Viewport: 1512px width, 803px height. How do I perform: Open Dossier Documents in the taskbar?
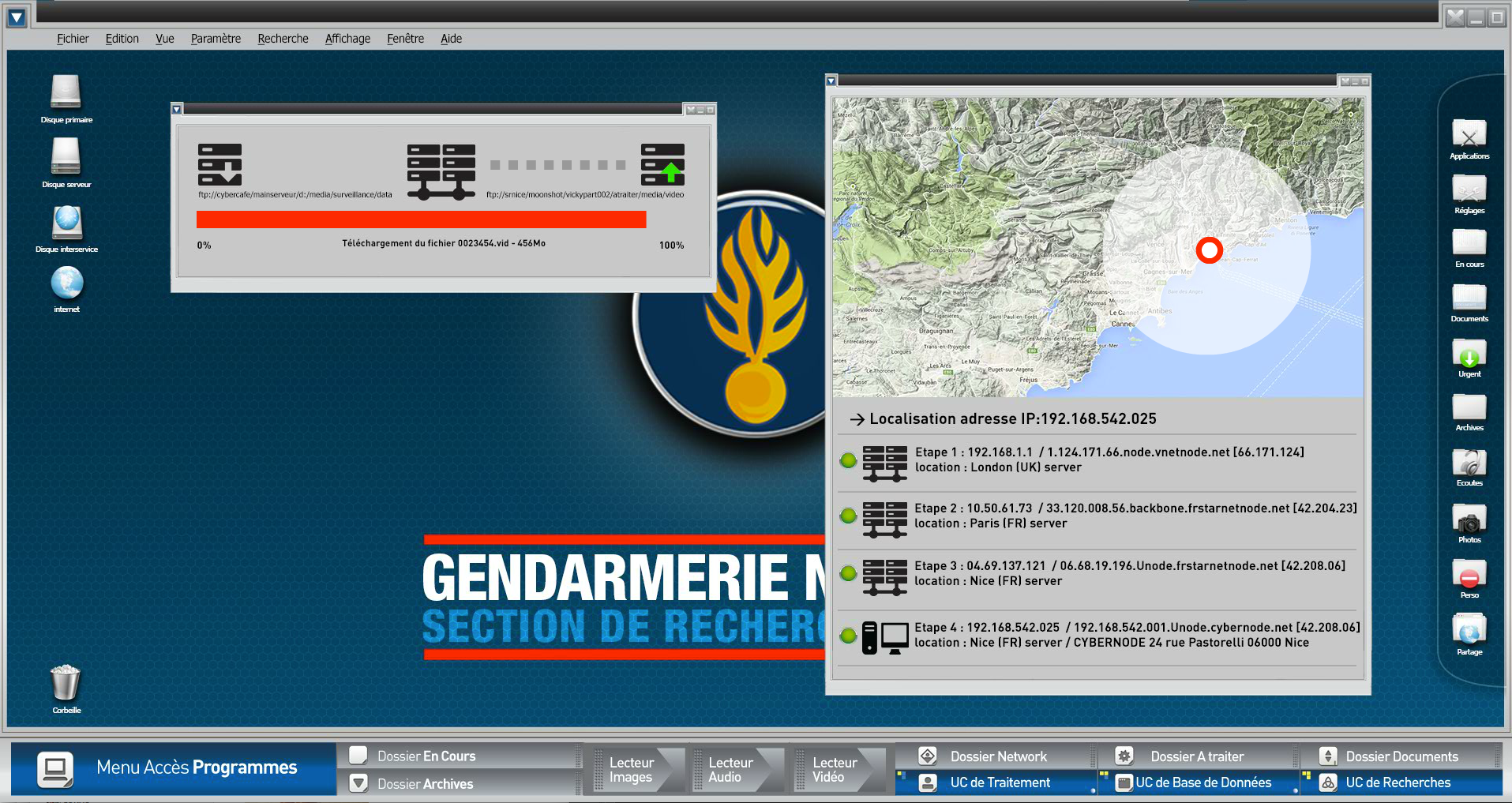point(1400,756)
